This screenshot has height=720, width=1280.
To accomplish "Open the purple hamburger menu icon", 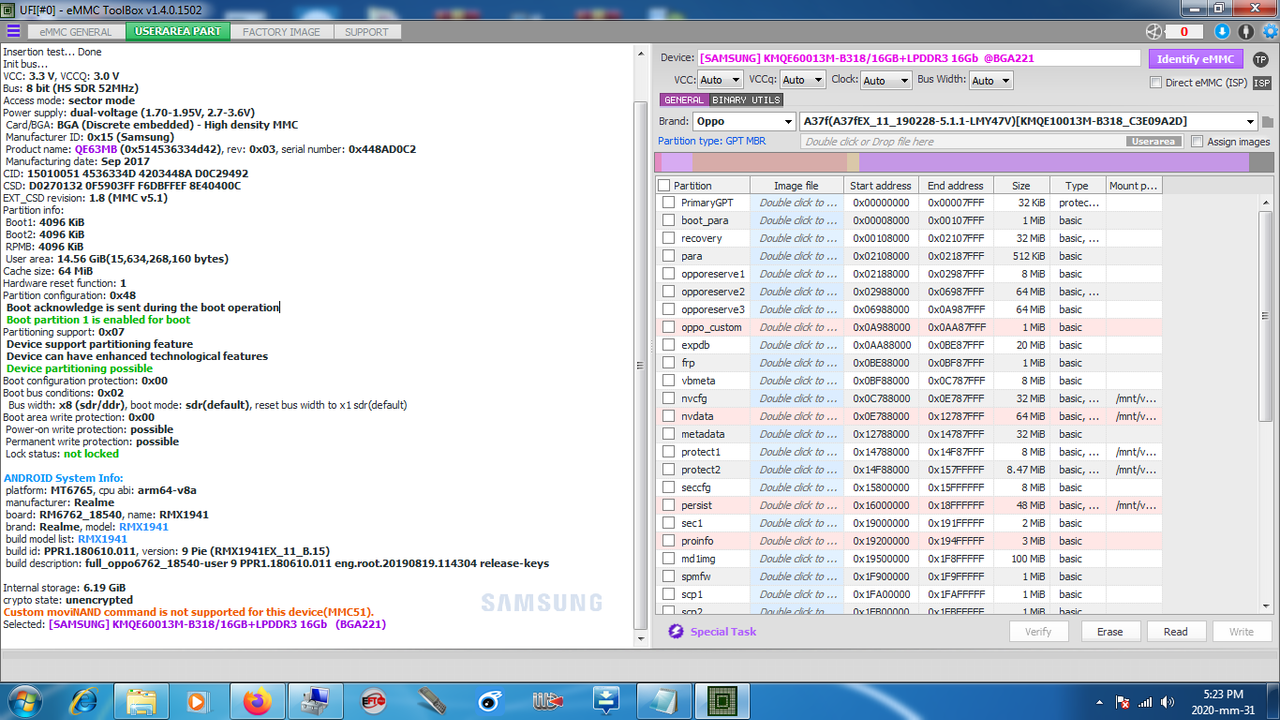I will [12, 31].
